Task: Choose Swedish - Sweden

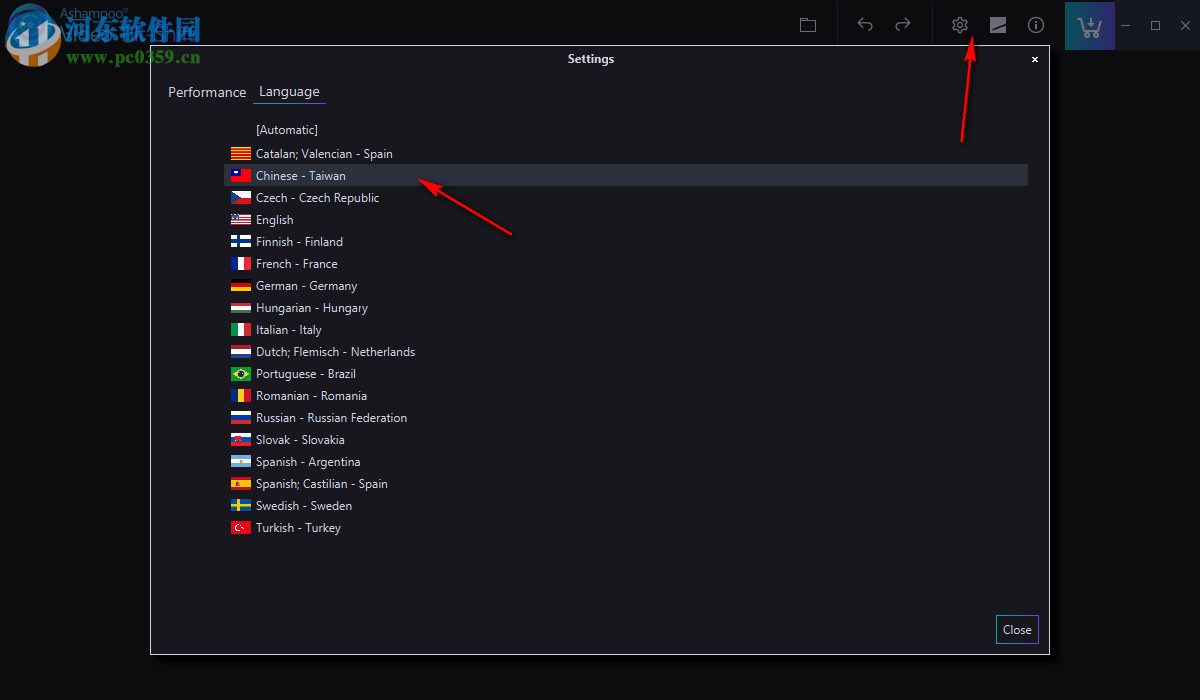Action: [x=626, y=506]
